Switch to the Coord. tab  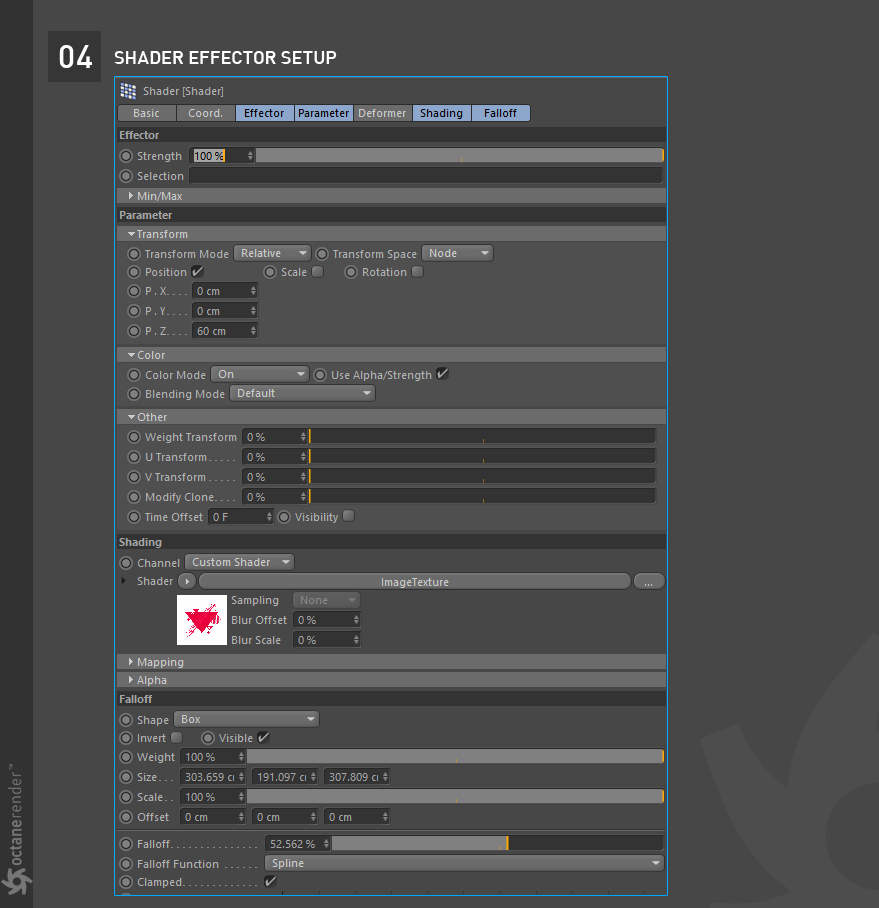pos(206,113)
